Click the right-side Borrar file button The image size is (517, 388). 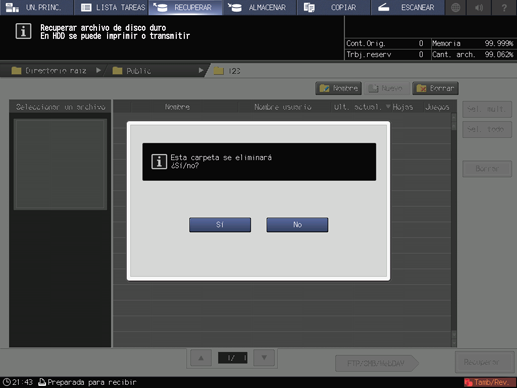tap(487, 169)
